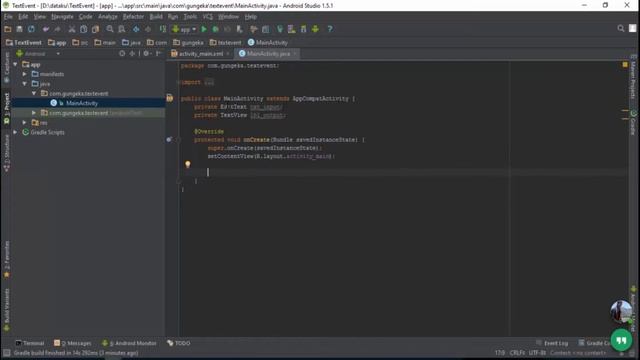This screenshot has width=640, height=360.
Task: Open the TODO tool window button
Action: point(179,343)
